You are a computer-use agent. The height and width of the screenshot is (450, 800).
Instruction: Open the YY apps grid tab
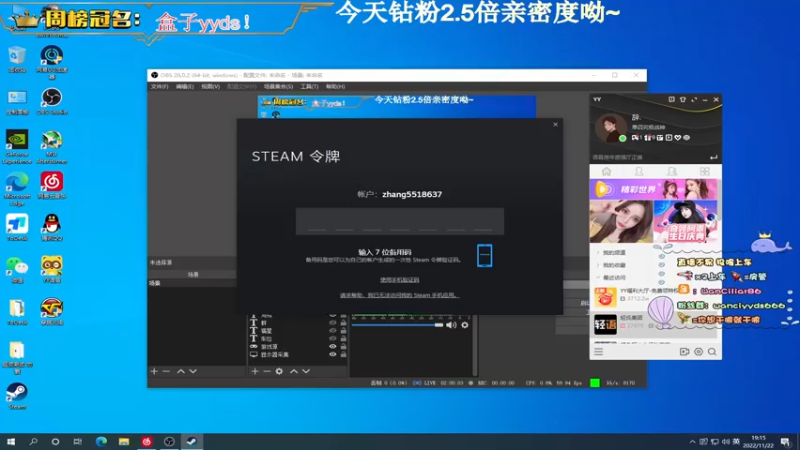coord(705,171)
